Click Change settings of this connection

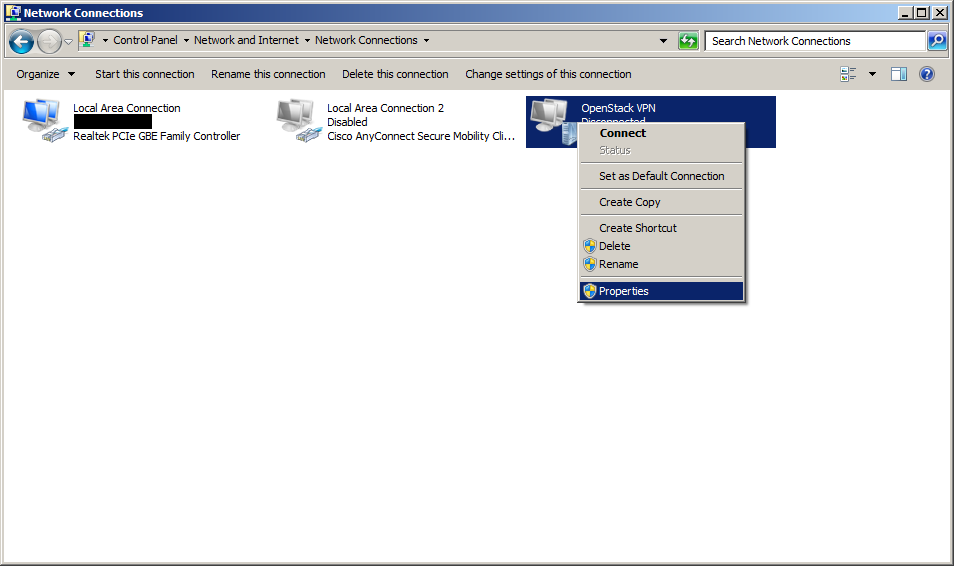548,74
